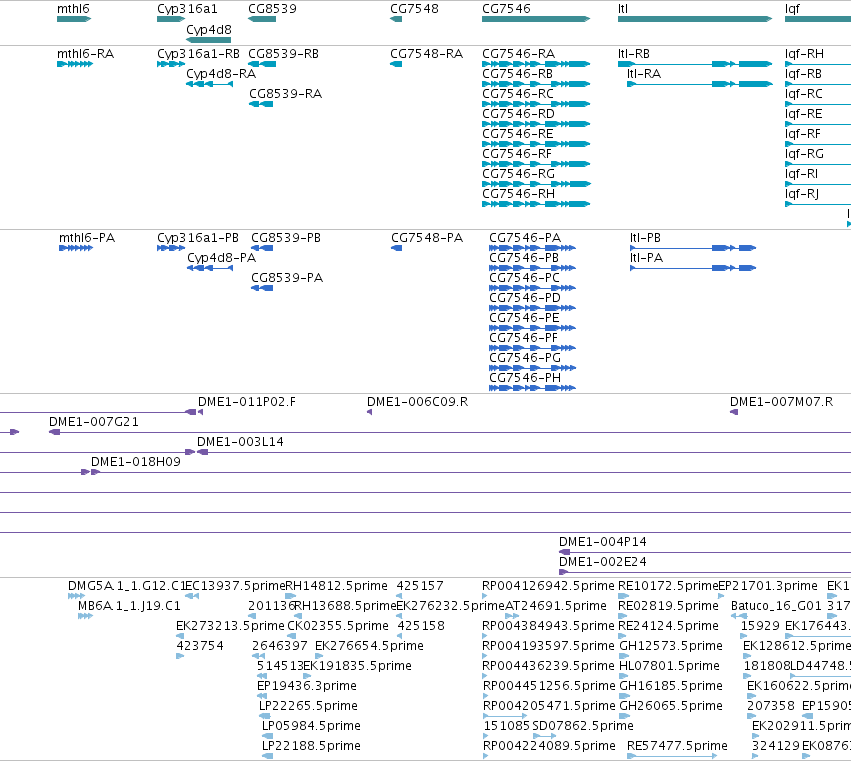
Task: Click protein CG7548-PA arrow
Action: click(397, 248)
